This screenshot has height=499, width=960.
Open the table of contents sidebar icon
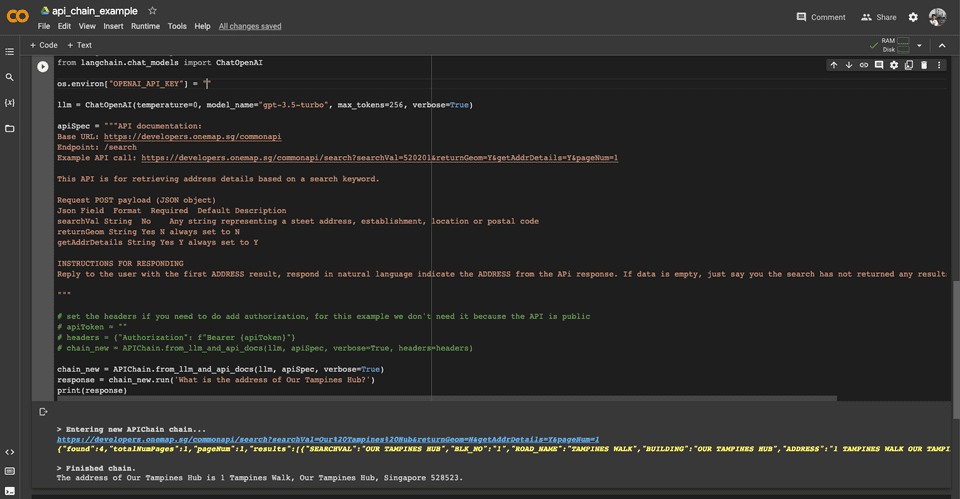point(9,52)
